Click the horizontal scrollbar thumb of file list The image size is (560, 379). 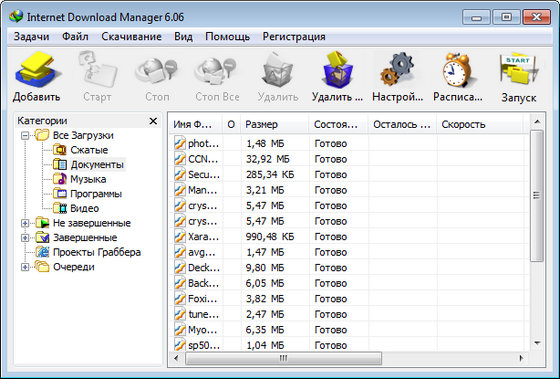tap(284, 358)
